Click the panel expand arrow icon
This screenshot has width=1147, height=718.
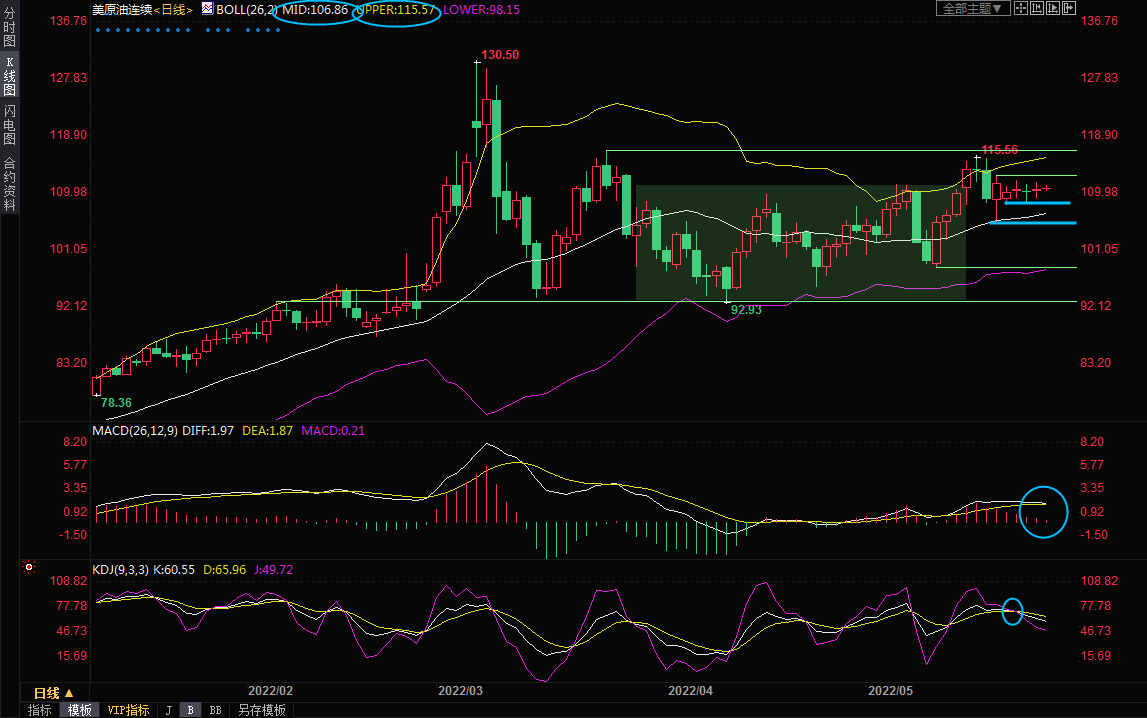[1068, 9]
